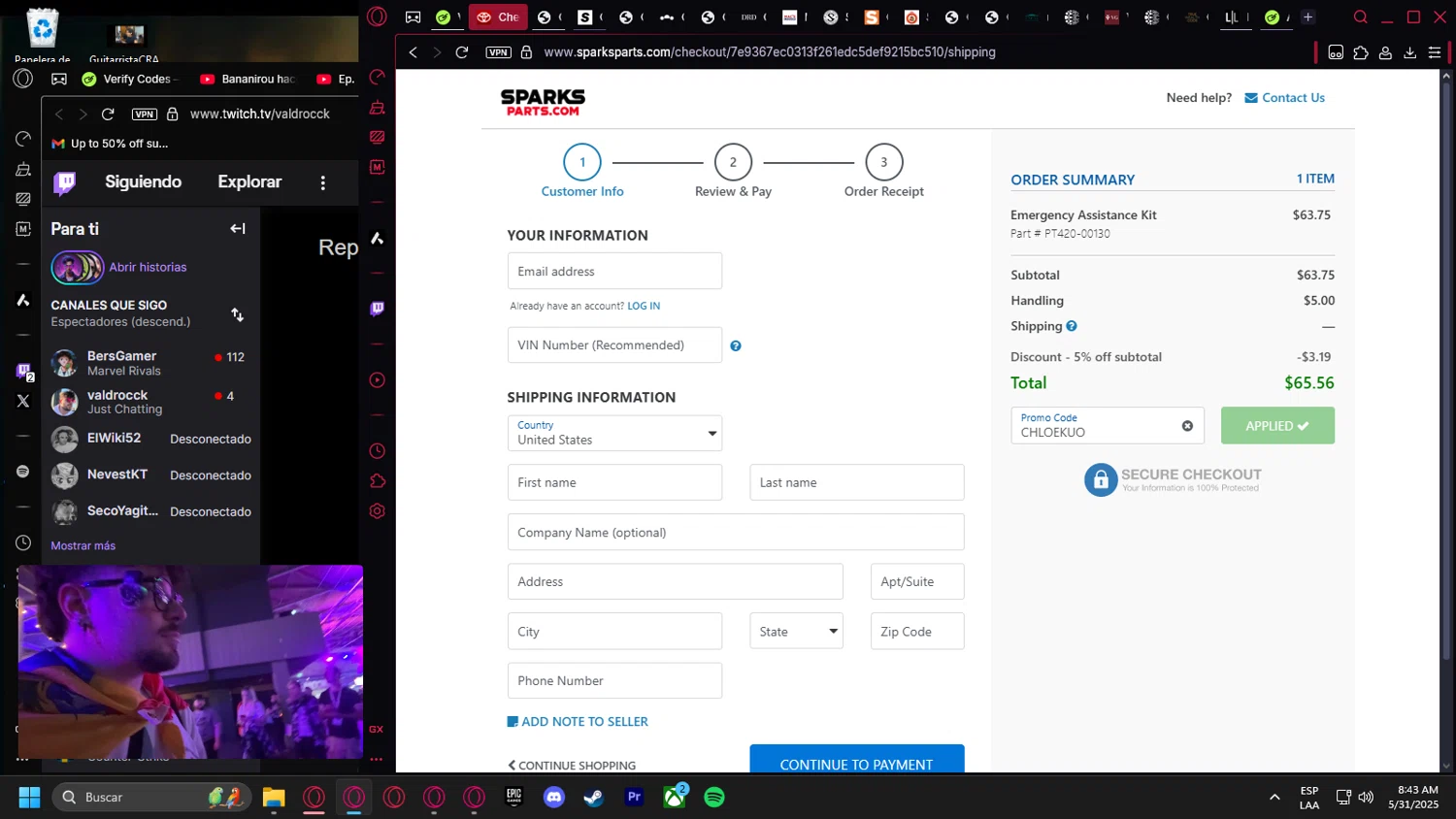
Task: Open the browser downloads icon
Action: pyautogui.click(x=1410, y=52)
